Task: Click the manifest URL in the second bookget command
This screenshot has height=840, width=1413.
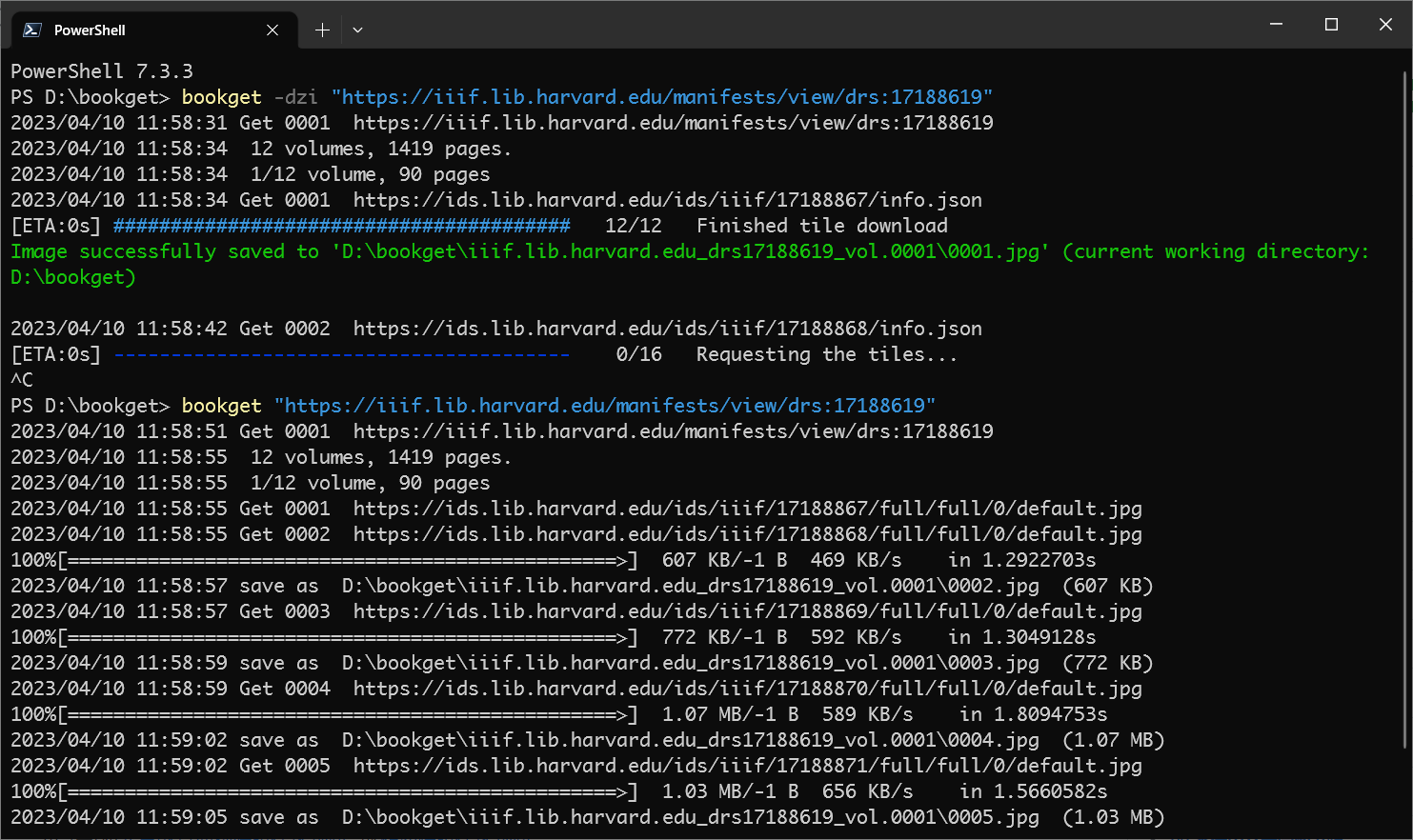Action: click(605, 406)
